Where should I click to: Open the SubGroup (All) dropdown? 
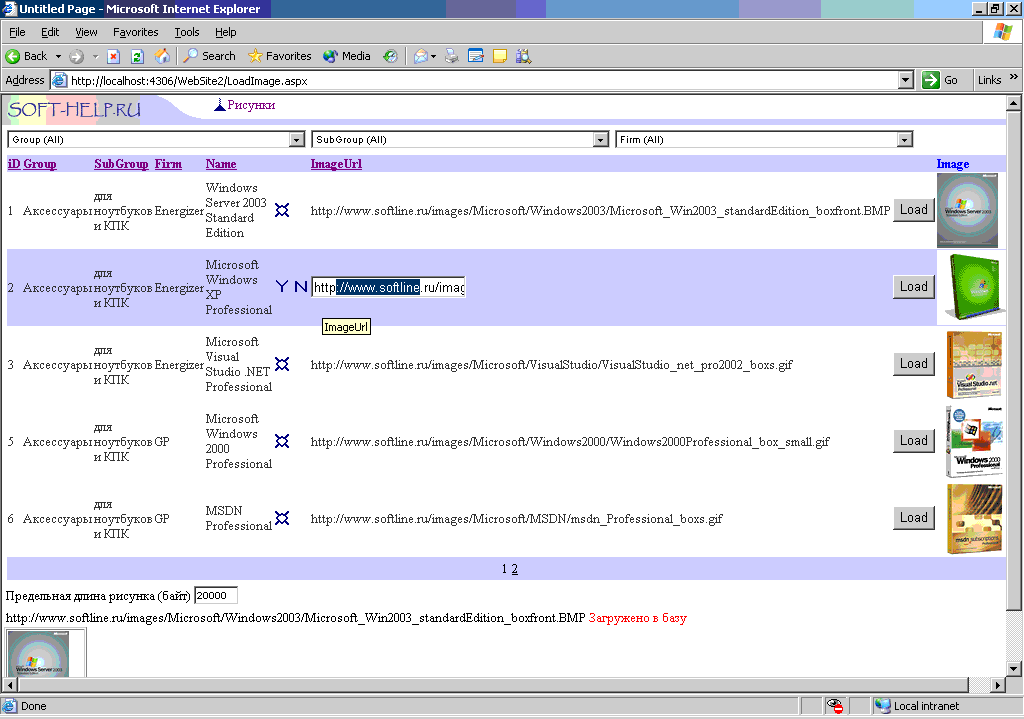601,140
